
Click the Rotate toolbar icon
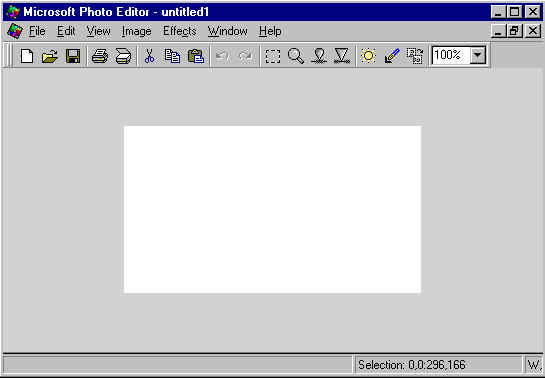point(415,56)
